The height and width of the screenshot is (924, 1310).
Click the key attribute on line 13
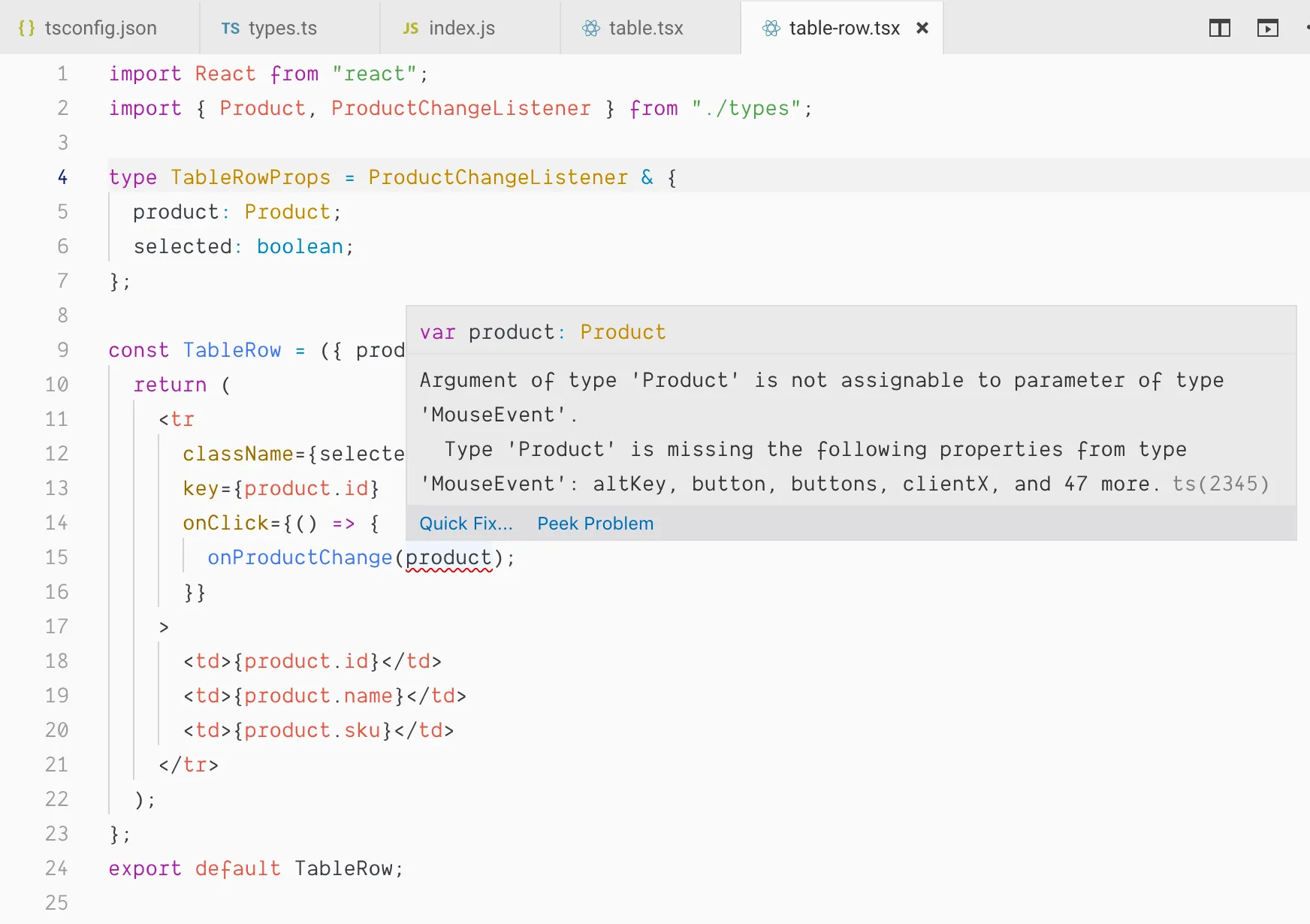coord(201,488)
